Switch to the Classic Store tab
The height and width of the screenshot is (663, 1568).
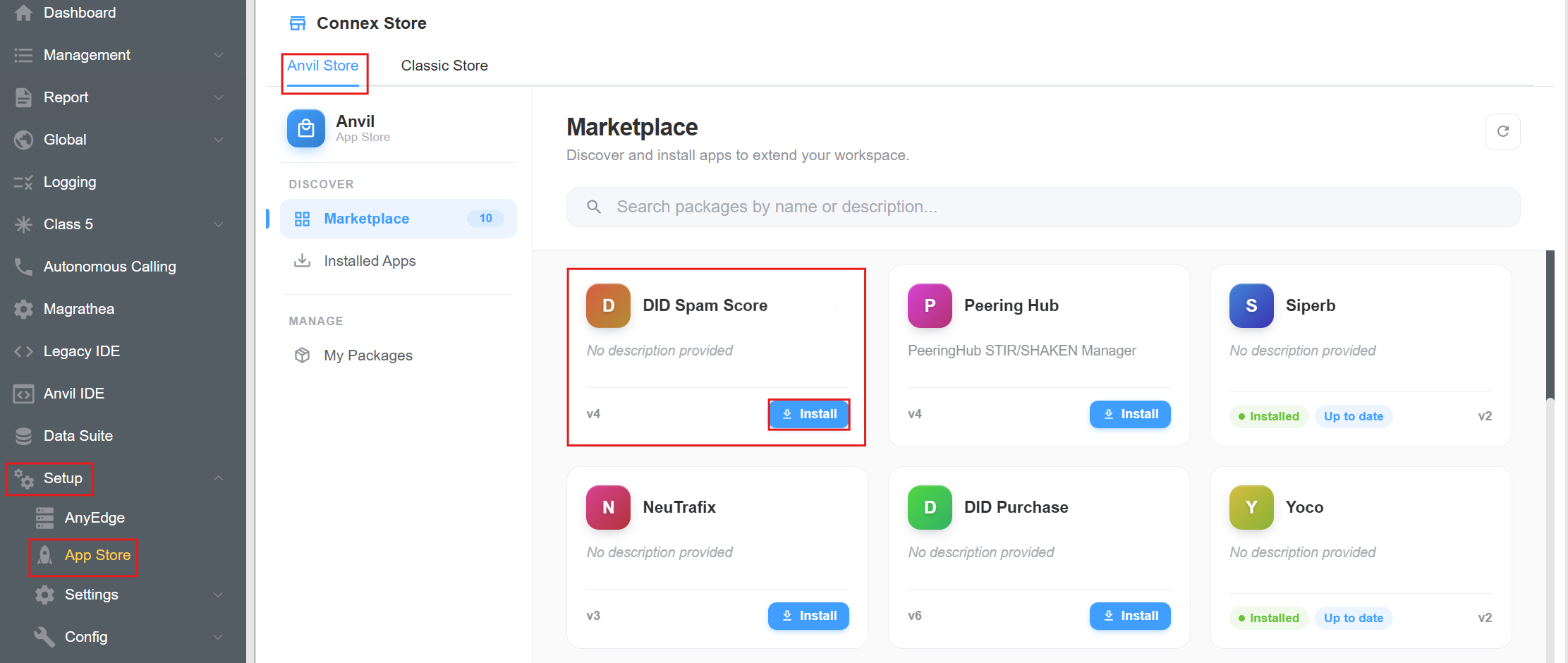click(444, 66)
